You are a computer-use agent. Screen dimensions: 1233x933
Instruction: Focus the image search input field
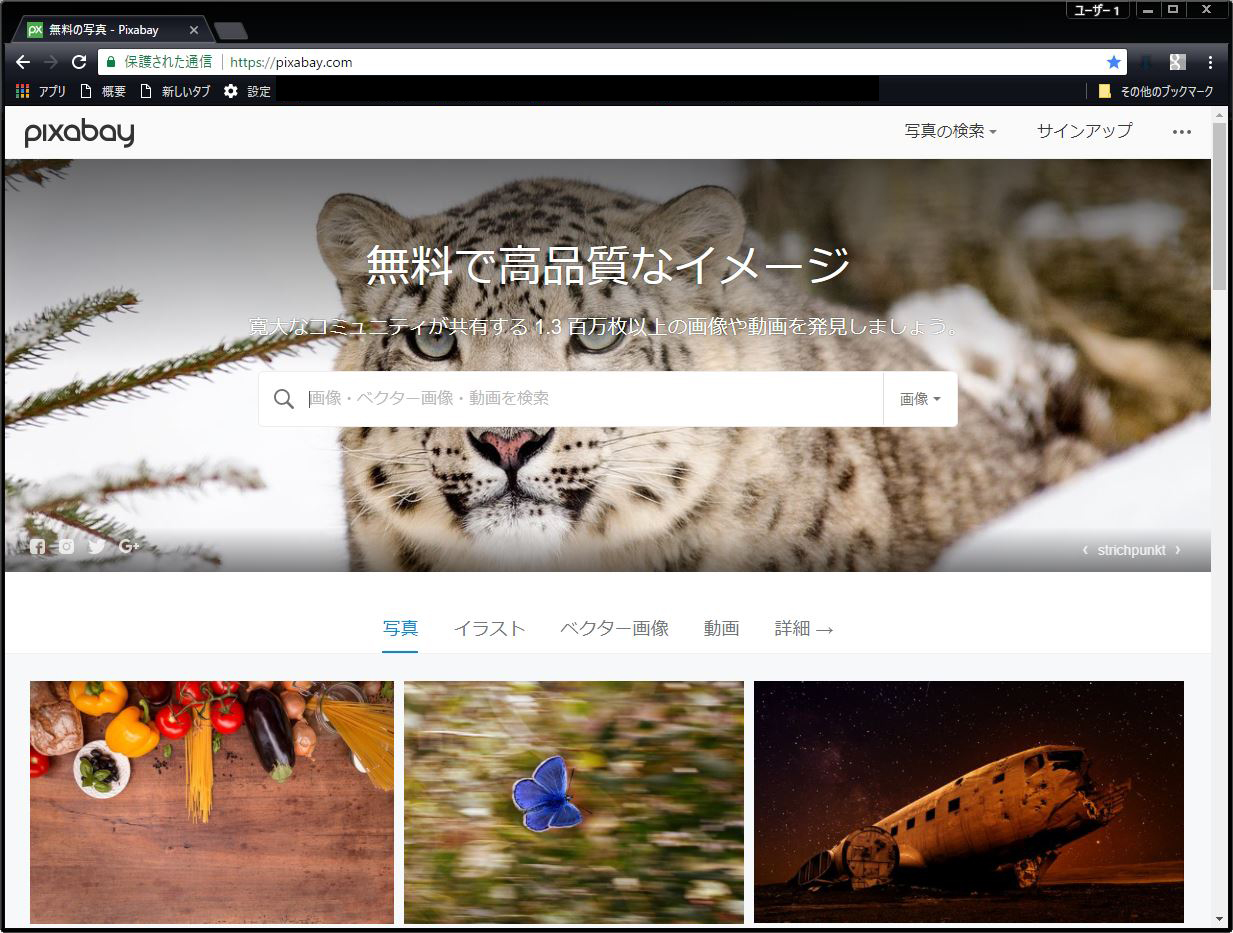pos(590,399)
